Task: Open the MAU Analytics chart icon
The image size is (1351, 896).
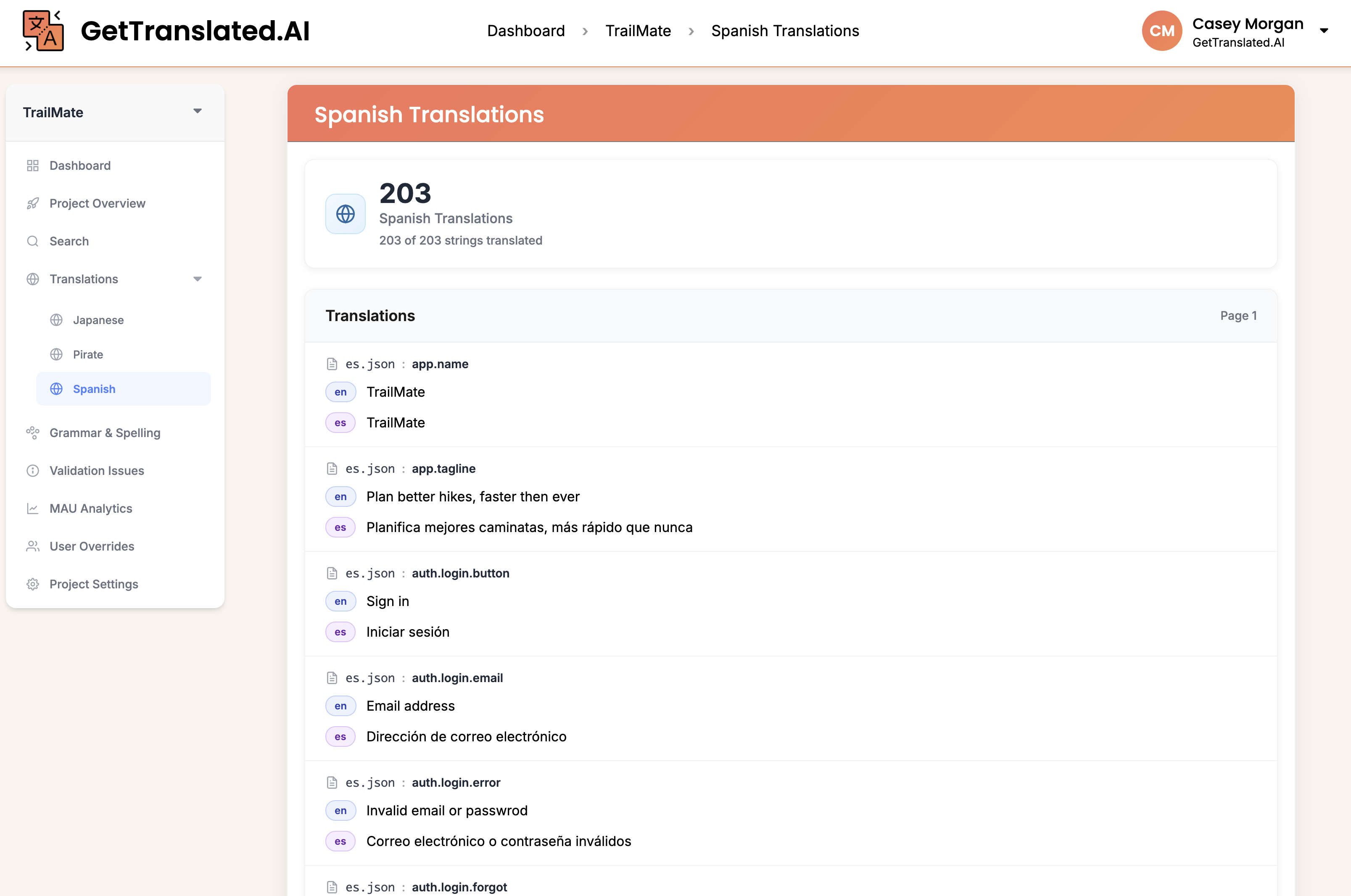Action: [32, 508]
